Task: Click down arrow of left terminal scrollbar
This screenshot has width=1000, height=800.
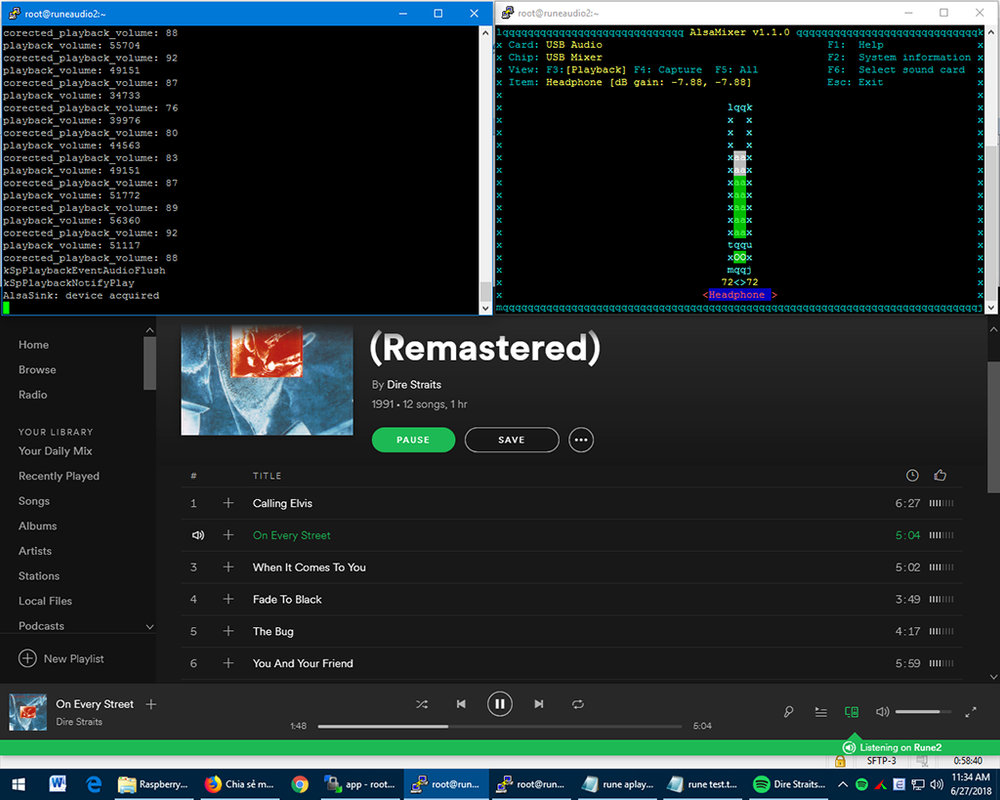Action: (x=485, y=308)
